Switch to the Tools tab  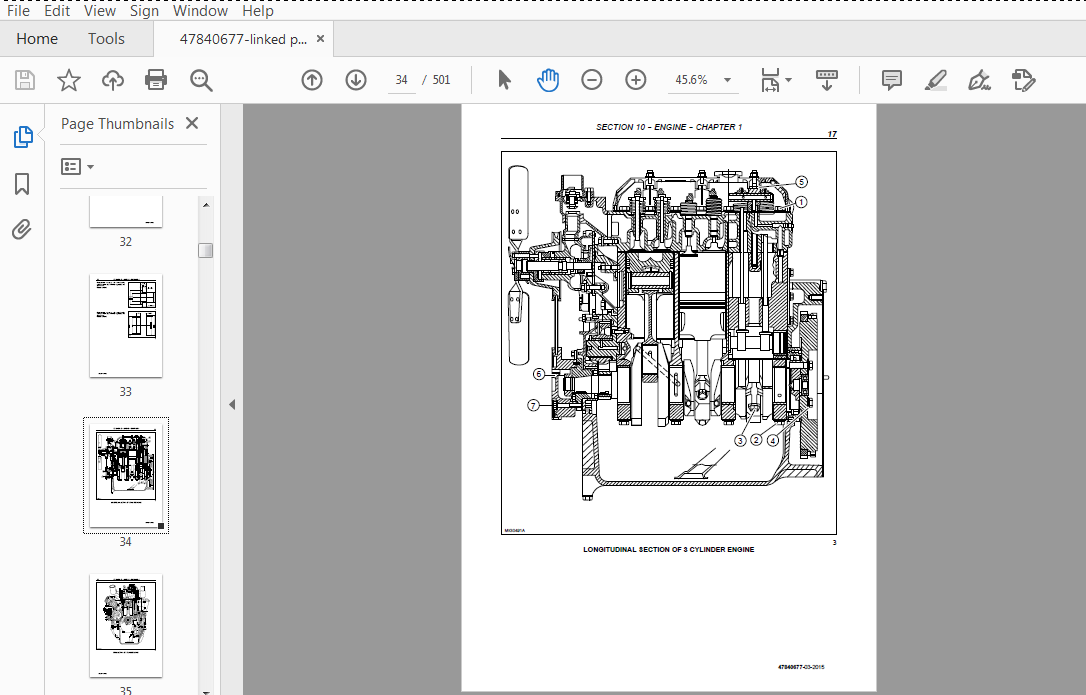click(x=106, y=39)
